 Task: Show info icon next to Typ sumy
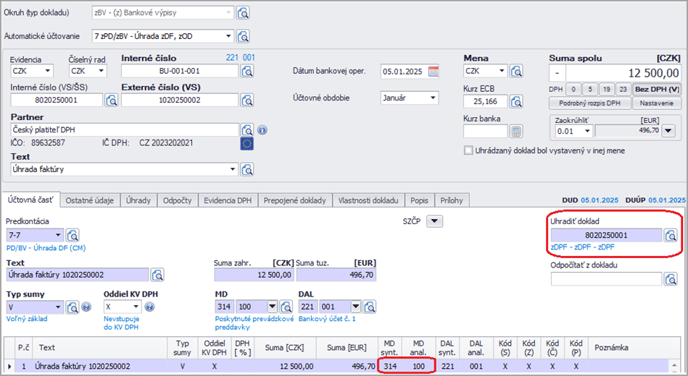tap(86, 307)
